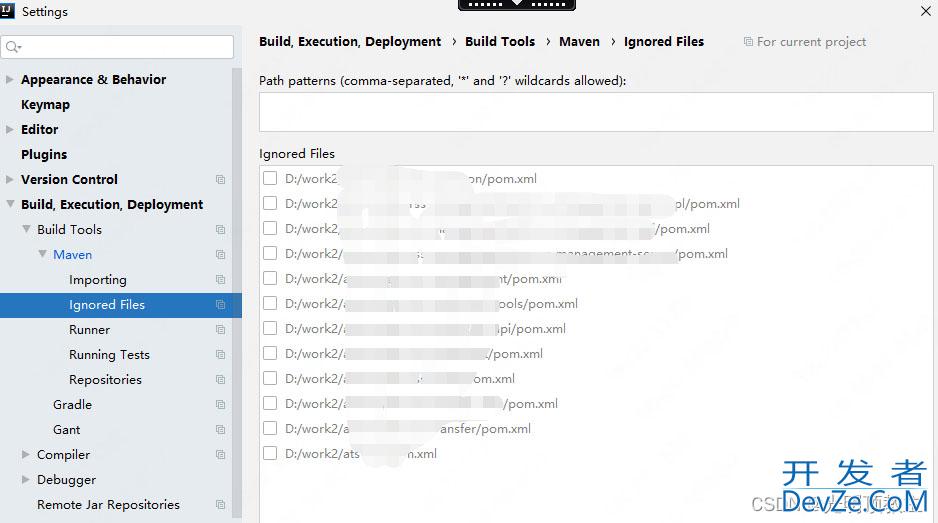Open Remote Jar Repositories settings
938x523 pixels.
click(x=108, y=504)
